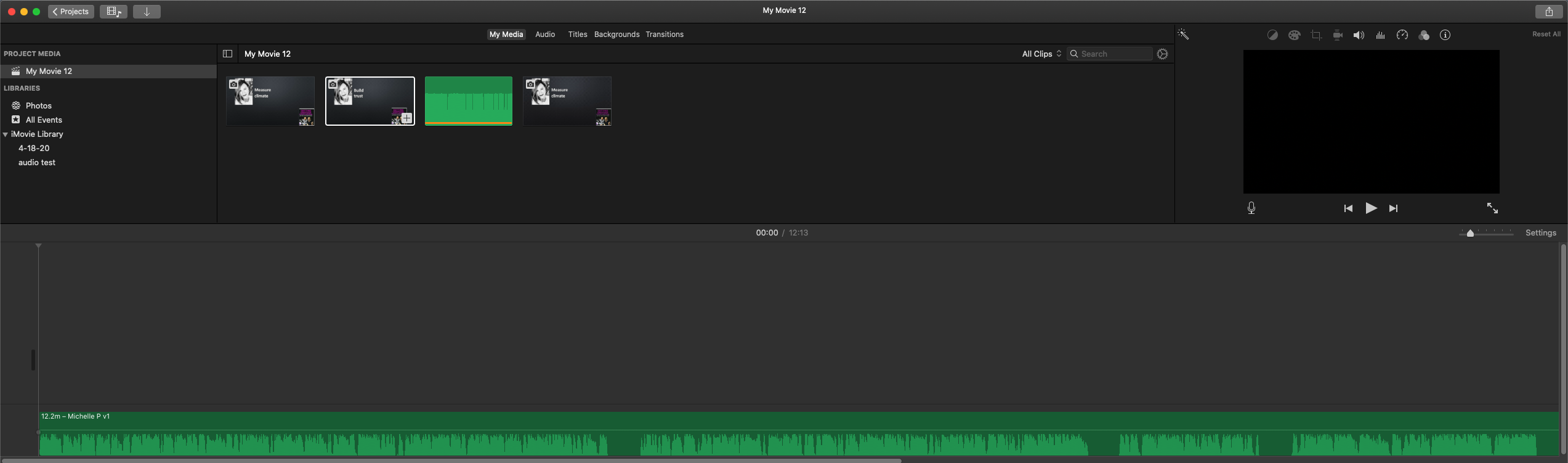Skip back to the previous clip

point(1348,208)
